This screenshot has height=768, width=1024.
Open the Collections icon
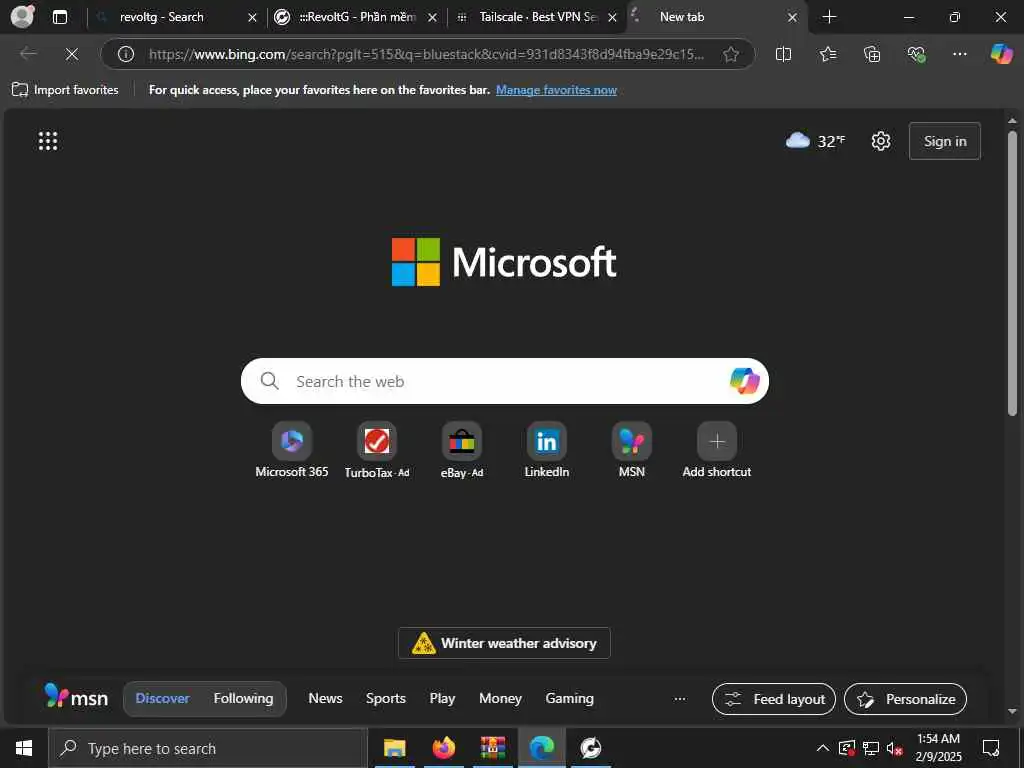872,54
